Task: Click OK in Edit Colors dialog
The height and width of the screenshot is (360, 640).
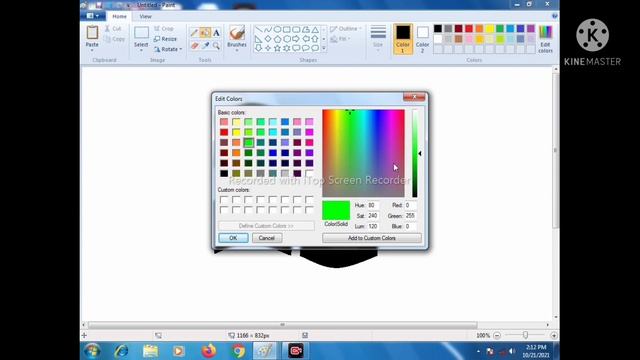Action: pos(233,238)
